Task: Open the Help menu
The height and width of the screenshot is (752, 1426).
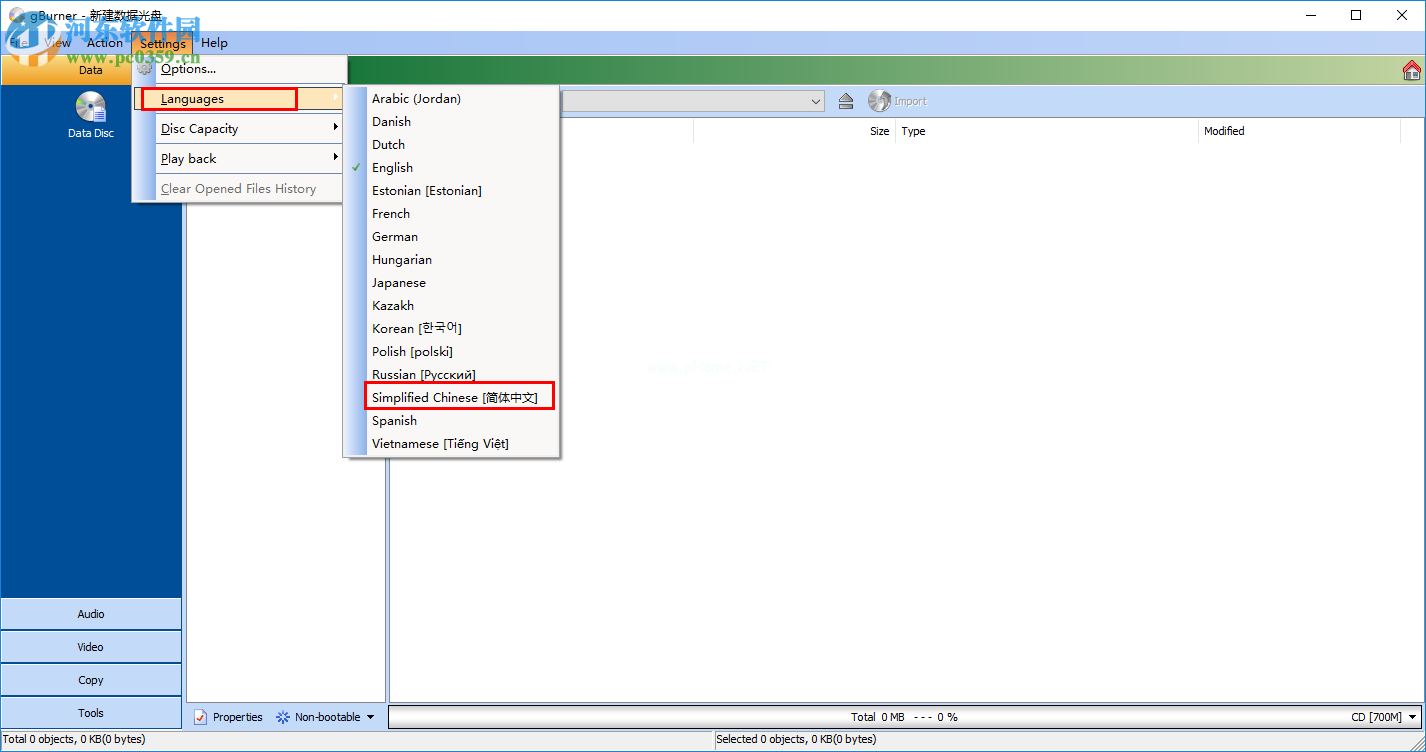Action: [x=214, y=43]
